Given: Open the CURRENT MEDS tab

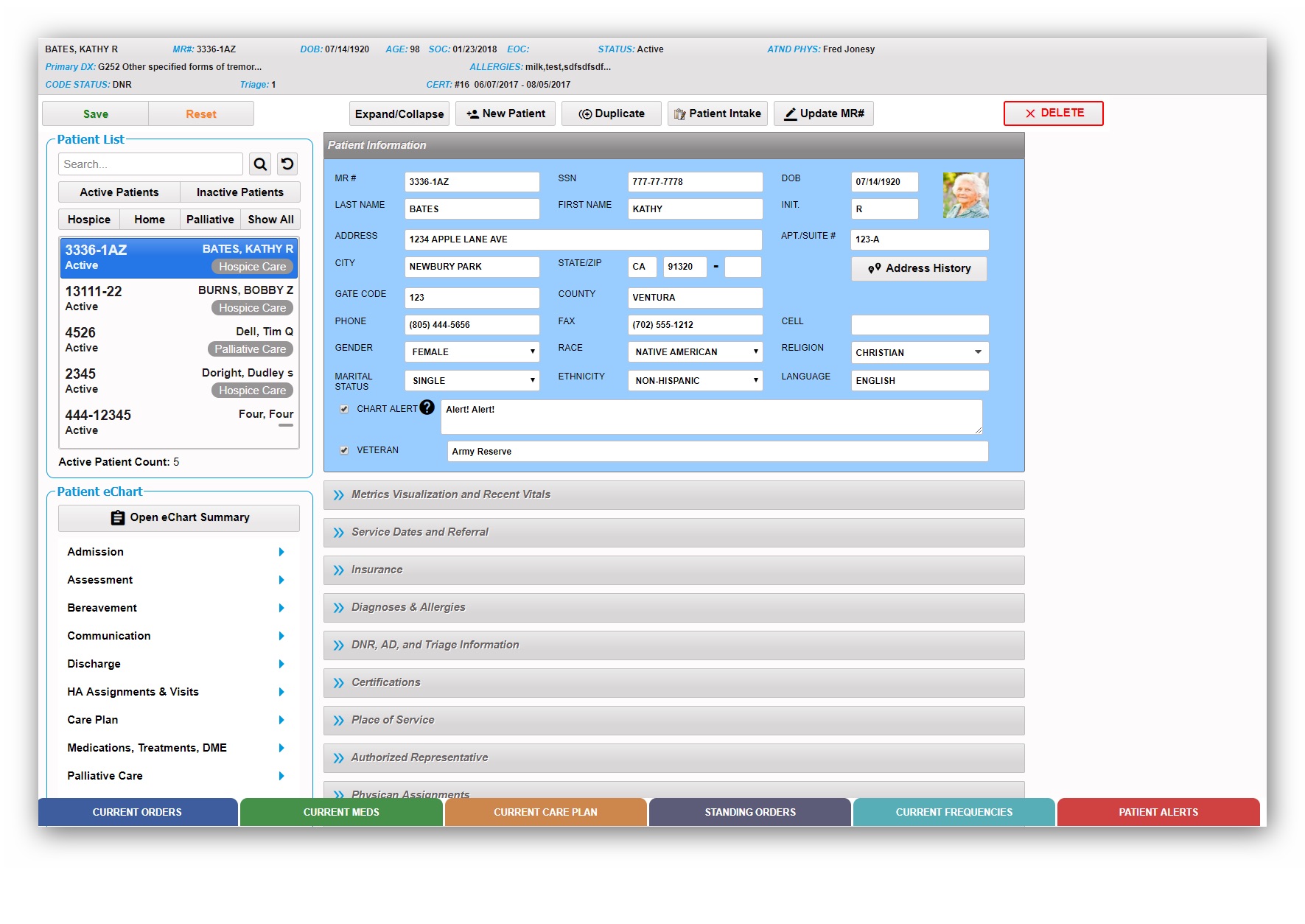Looking at the screenshot, I should (x=341, y=812).
